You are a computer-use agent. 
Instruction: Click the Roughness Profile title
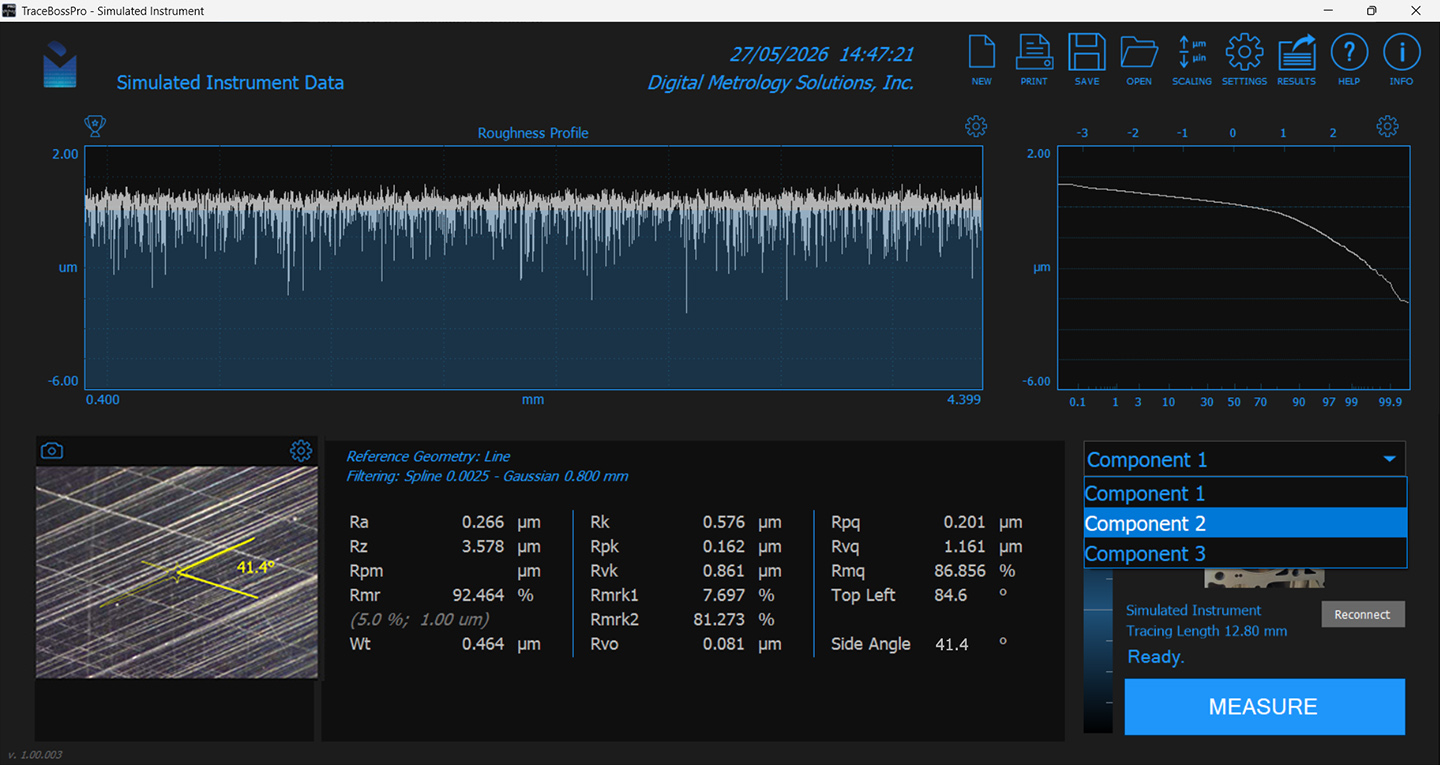point(533,133)
